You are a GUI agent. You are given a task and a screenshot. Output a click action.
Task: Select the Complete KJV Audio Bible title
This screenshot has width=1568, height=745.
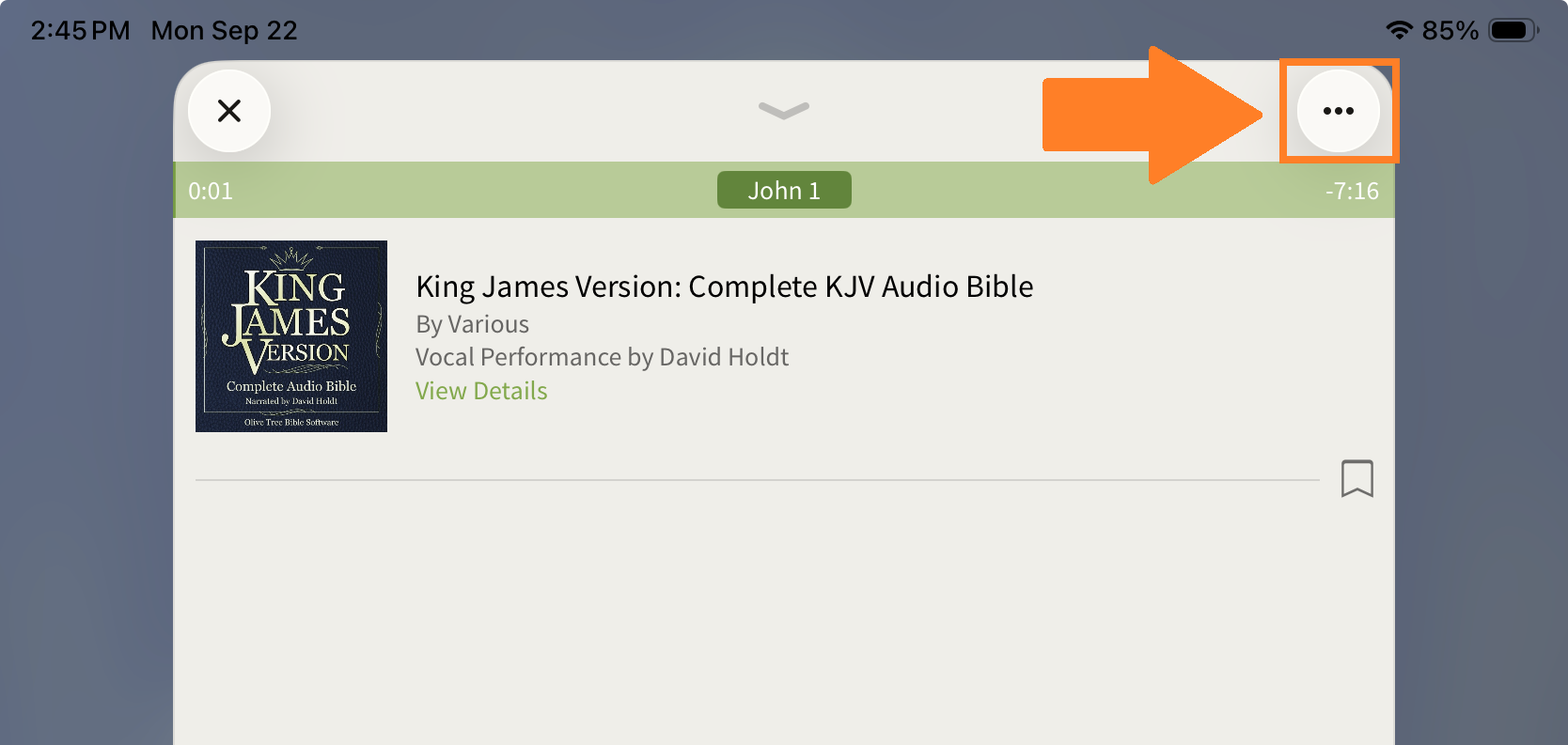724,287
